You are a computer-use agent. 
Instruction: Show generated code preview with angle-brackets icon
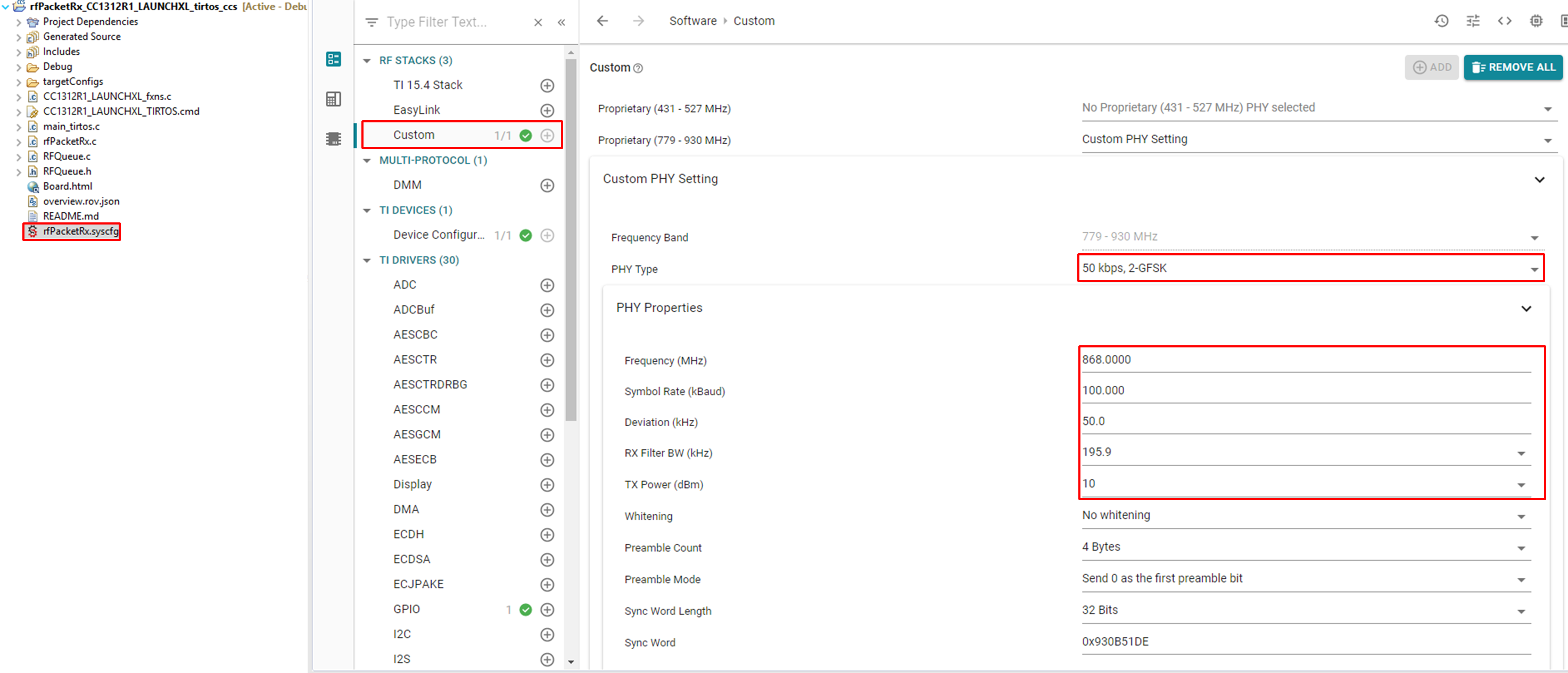[x=1504, y=21]
